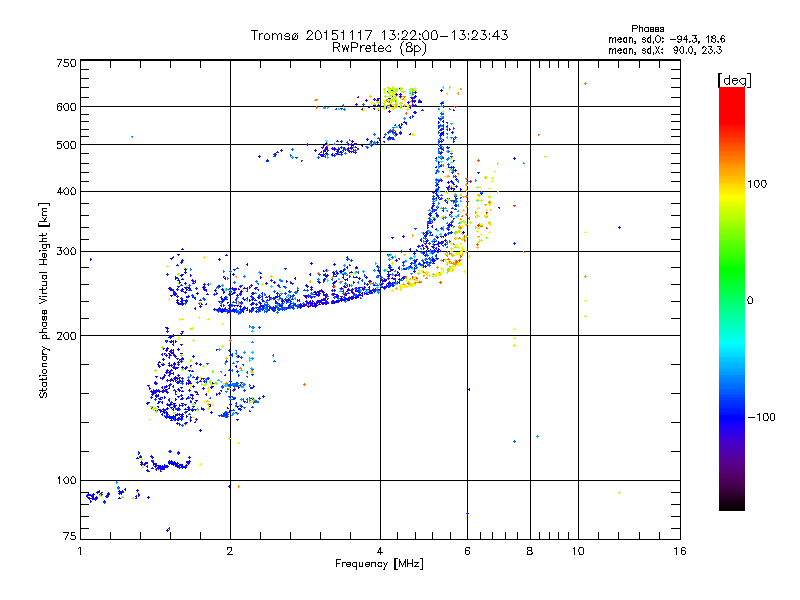Click x-axis tick label '10'
The height and width of the screenshot is (600, 800).
click(578, 551)
